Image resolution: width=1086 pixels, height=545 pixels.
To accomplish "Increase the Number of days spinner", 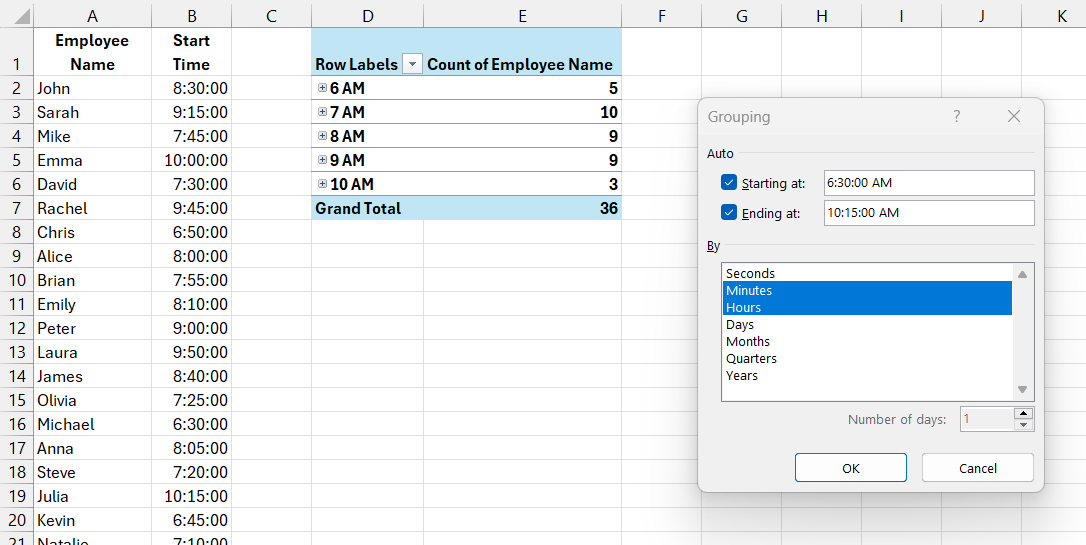I will click(x=1024, y=413).
